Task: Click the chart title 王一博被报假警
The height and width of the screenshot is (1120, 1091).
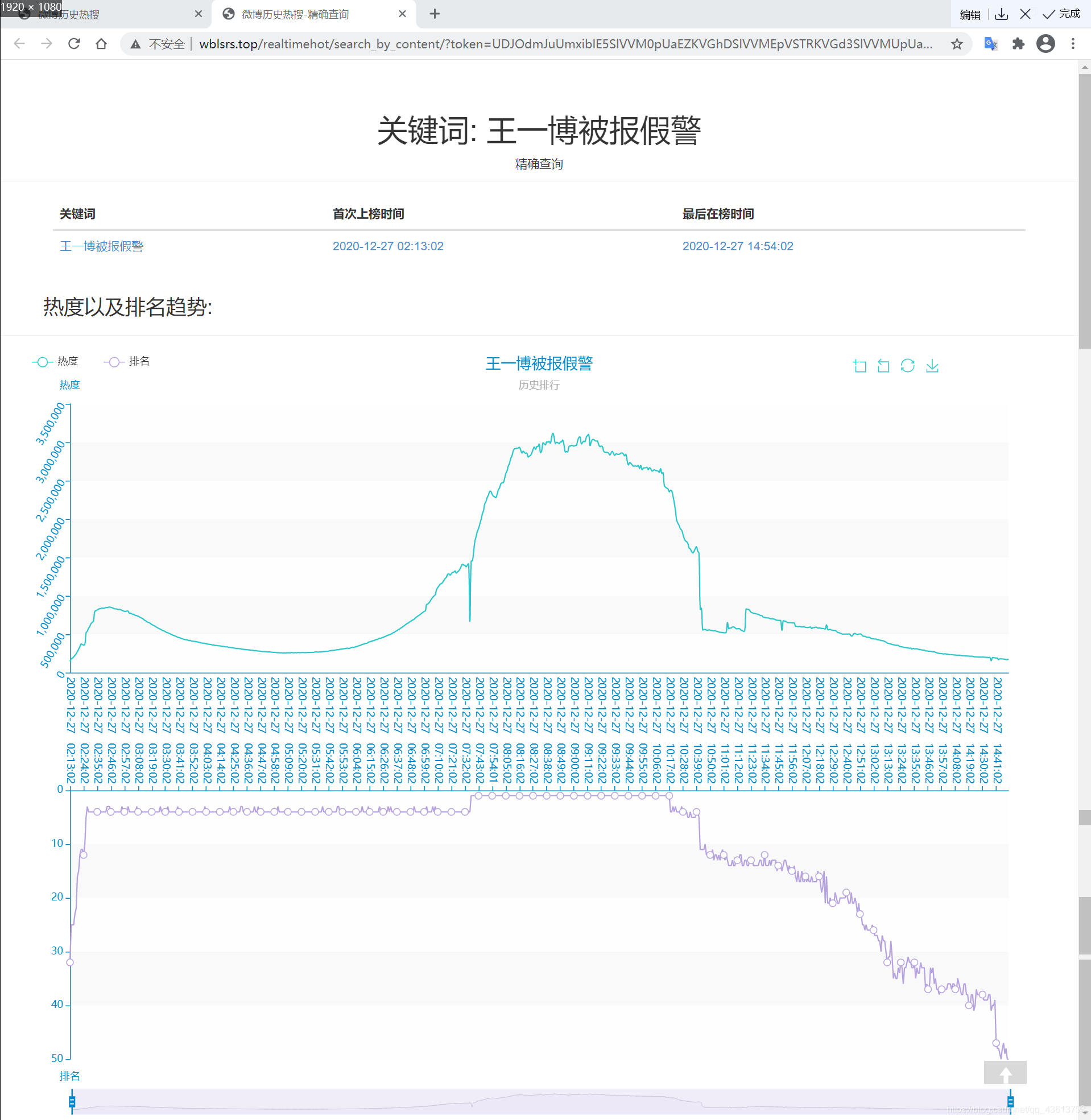Action: tap(539, 363)
